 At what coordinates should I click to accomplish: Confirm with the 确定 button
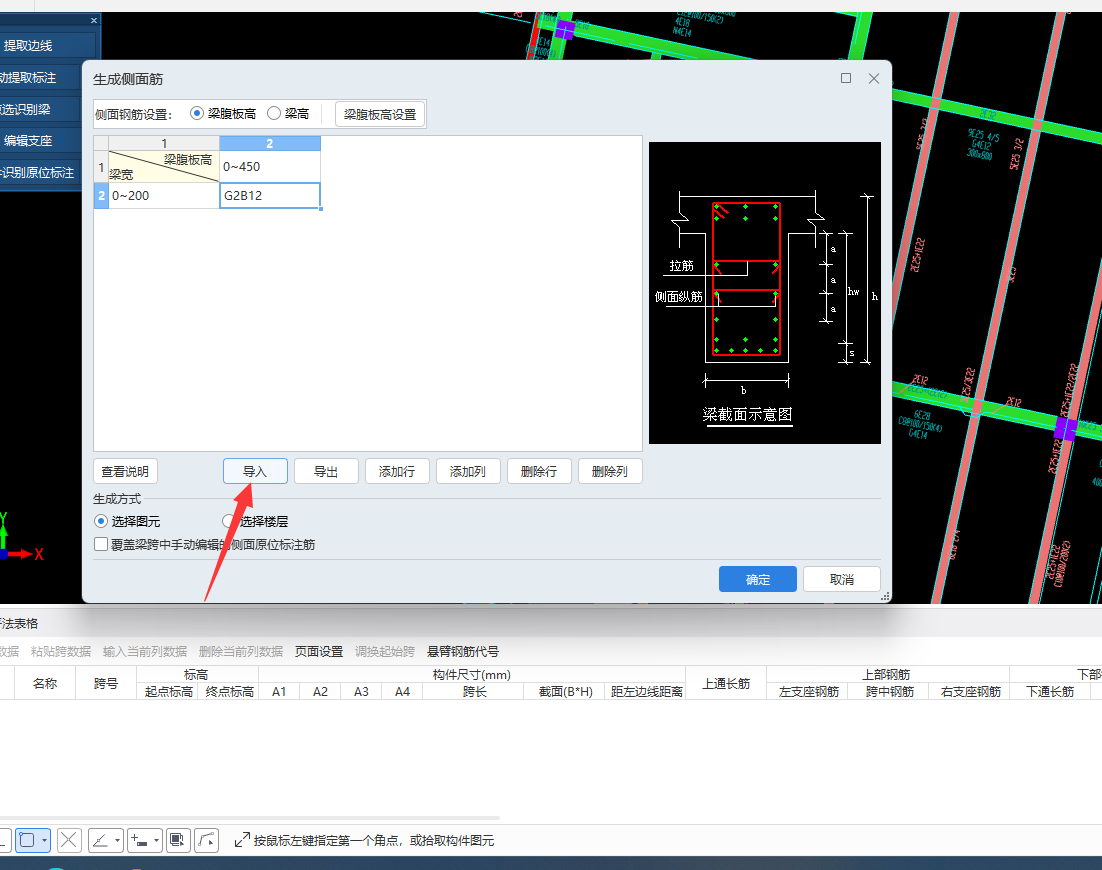pos(758,579)
